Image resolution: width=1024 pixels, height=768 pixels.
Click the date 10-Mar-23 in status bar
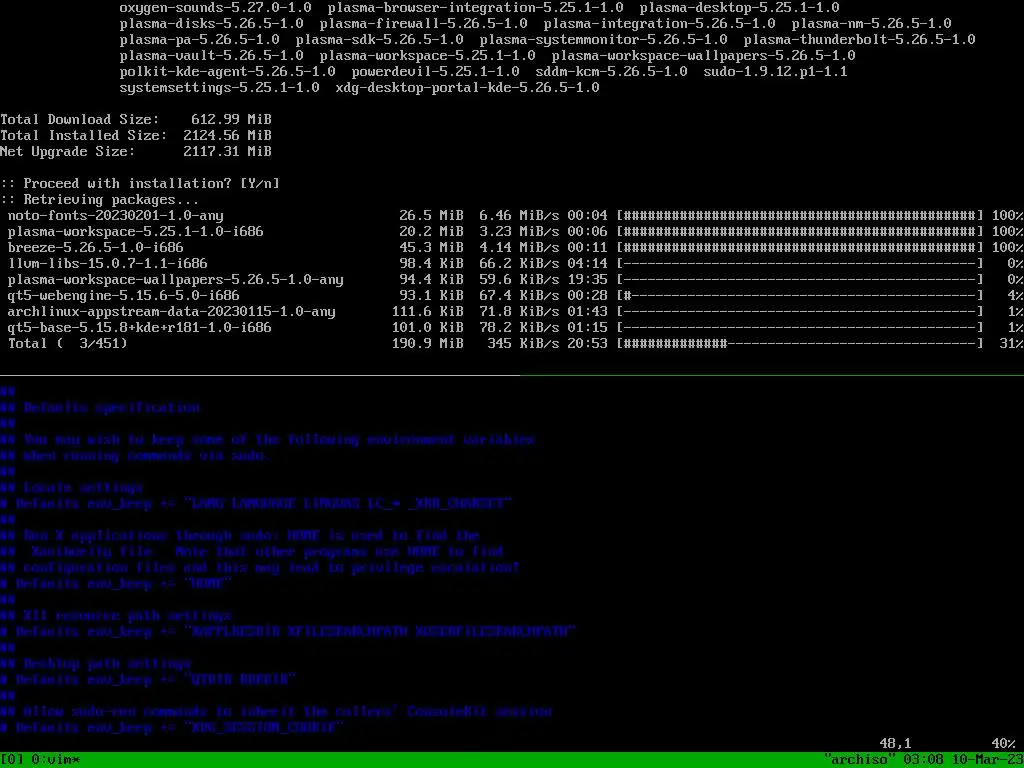point(987,760)
